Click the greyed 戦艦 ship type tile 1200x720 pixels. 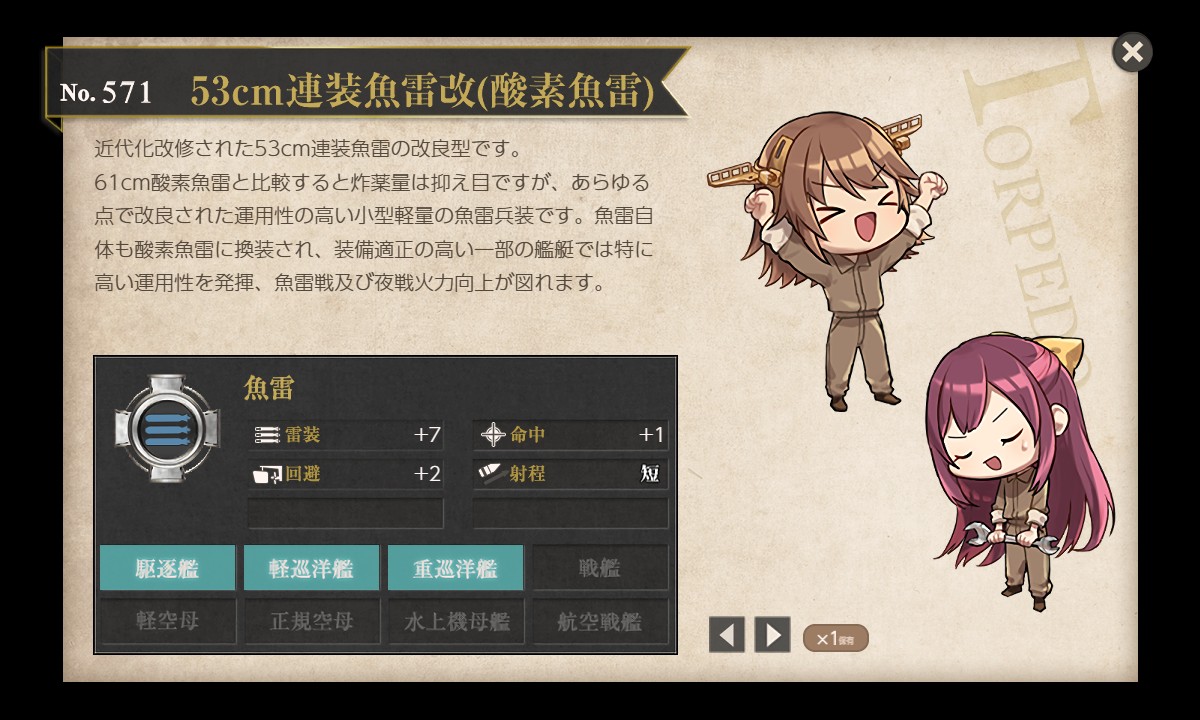coord(600,568)
